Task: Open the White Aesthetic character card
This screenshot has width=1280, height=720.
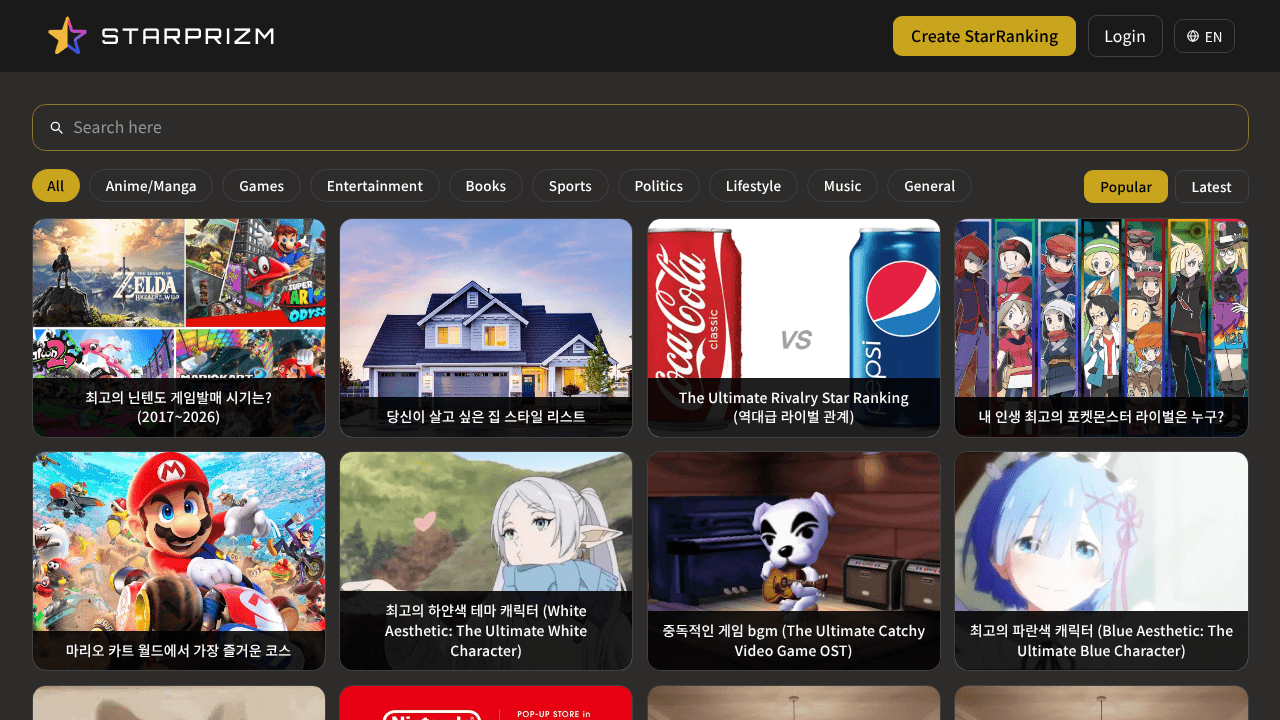Action: [486, 561]
